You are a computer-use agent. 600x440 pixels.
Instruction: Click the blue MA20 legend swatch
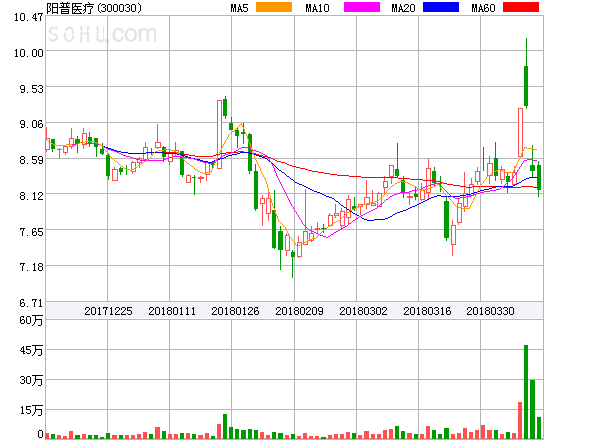(x=441, y=7)
